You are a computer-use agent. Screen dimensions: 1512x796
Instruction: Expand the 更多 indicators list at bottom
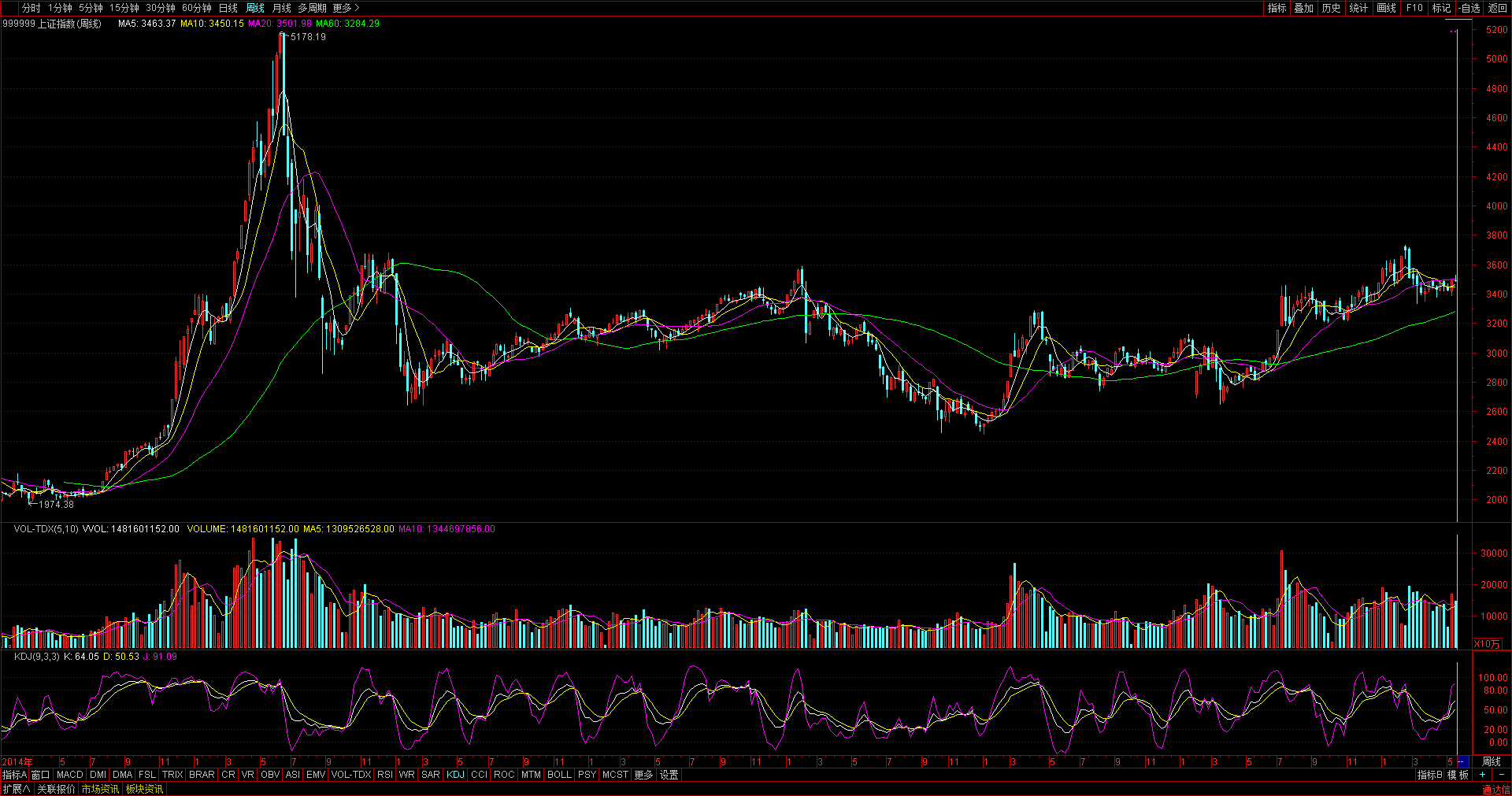click(643, 775)
